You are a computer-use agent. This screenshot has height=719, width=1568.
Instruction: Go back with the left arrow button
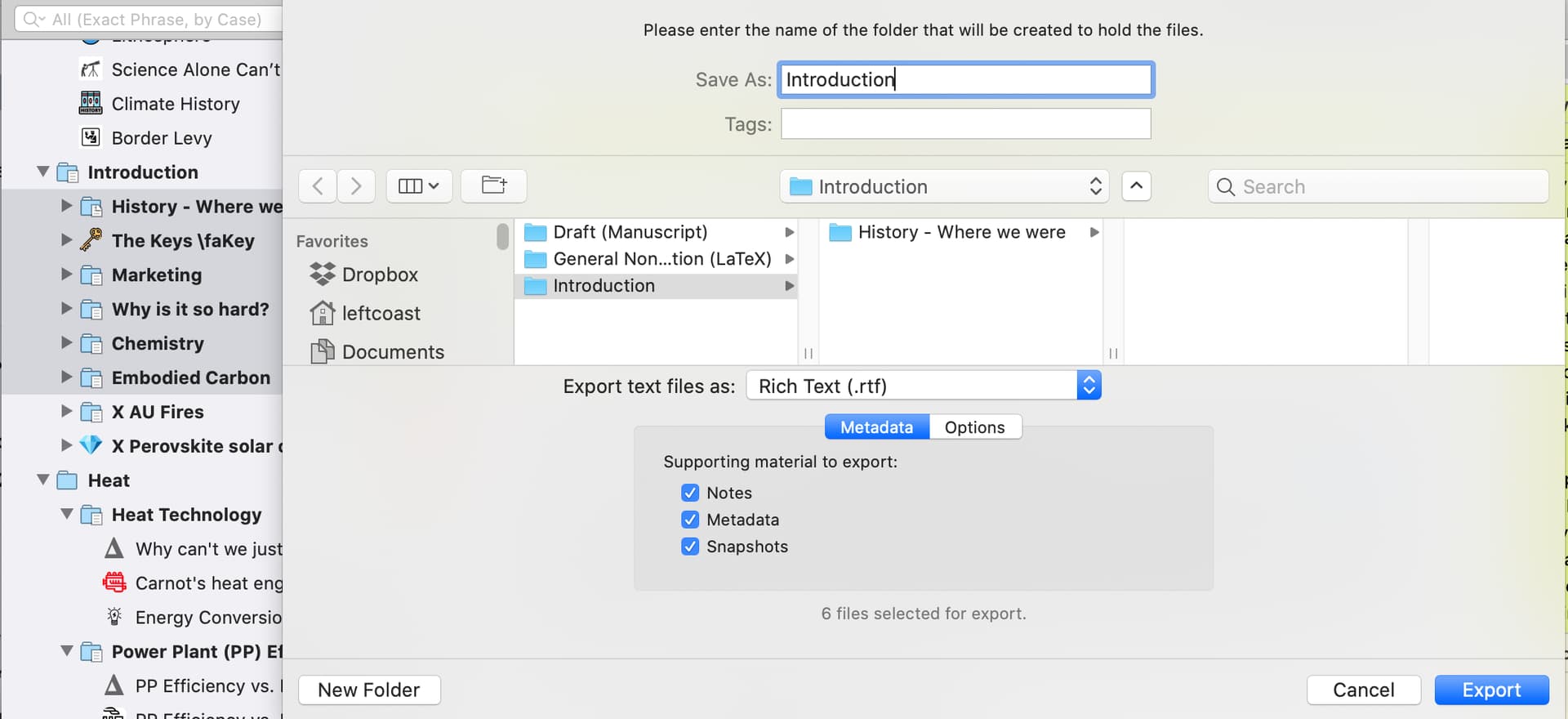(318, 186)
